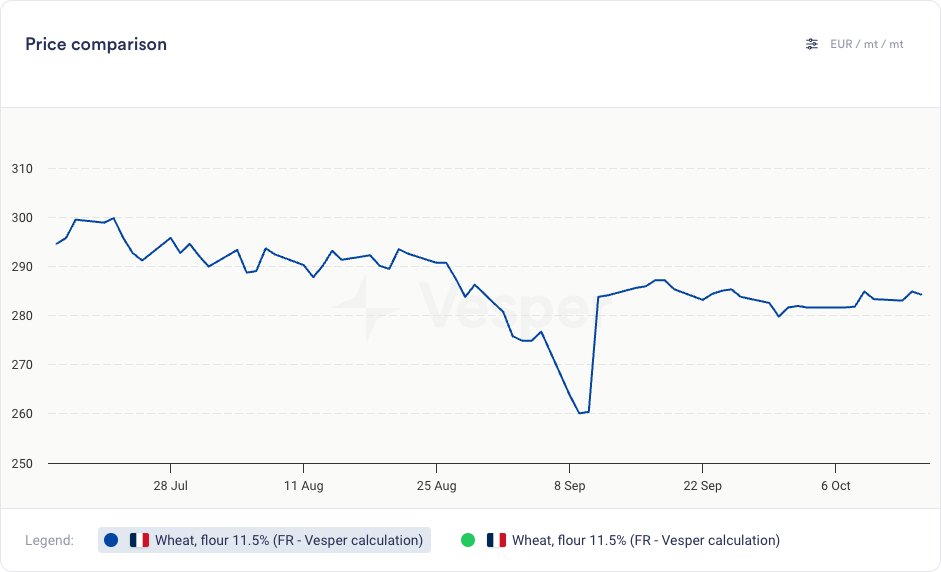Click the green legend color dot
The width and height of the screenshot is (941, 572).
coord(468,540)
